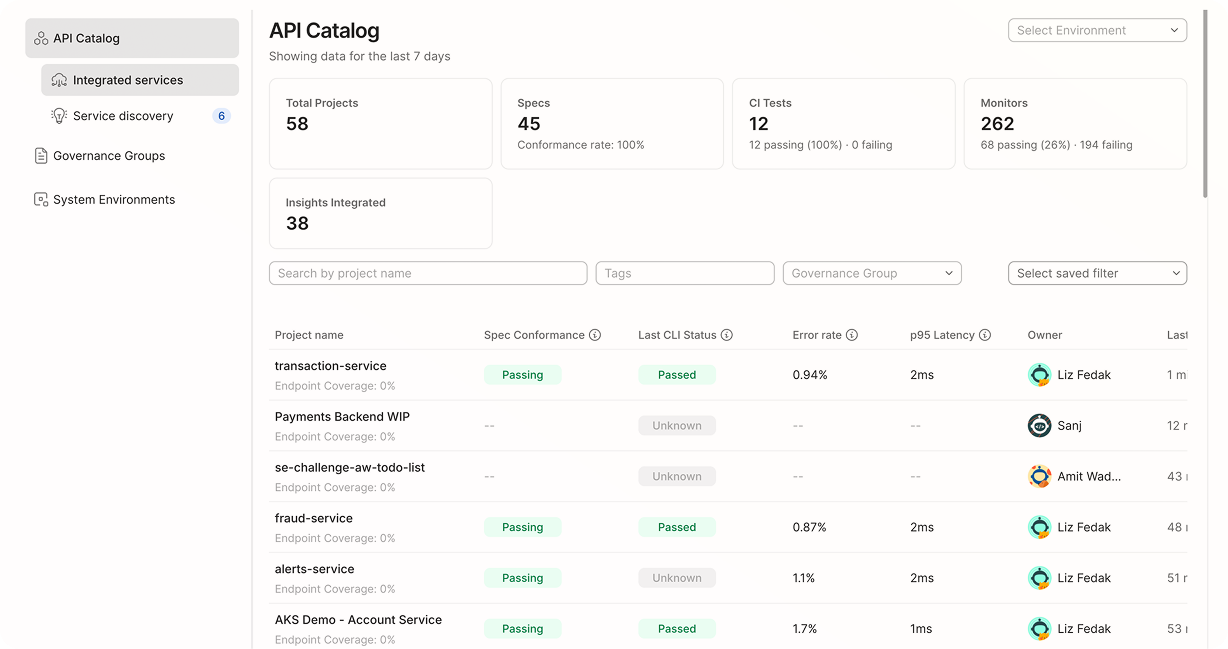Click the p95 Latency info icon

click(987, 335)
